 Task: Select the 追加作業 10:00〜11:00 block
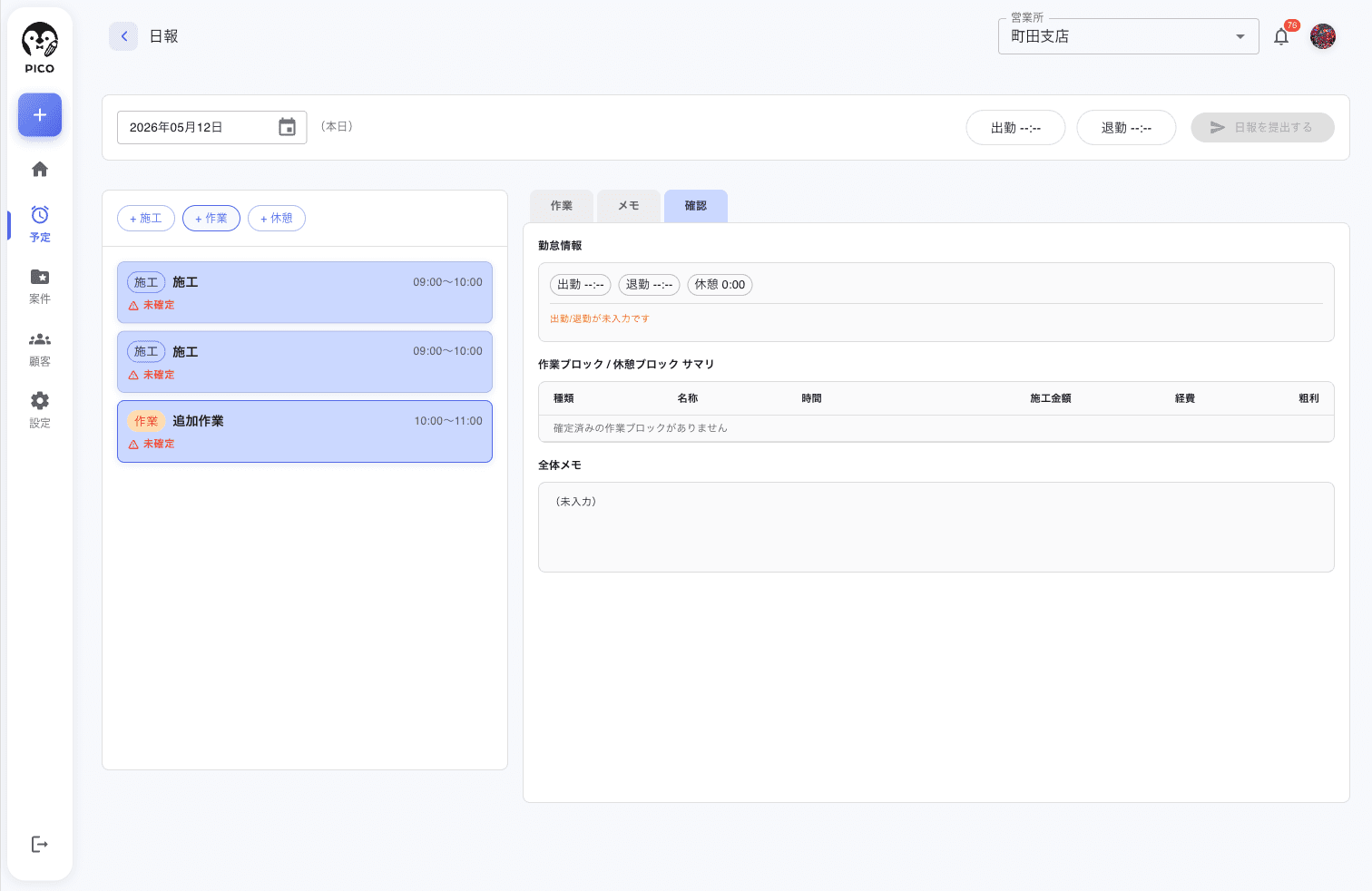(x=305, y=432)
